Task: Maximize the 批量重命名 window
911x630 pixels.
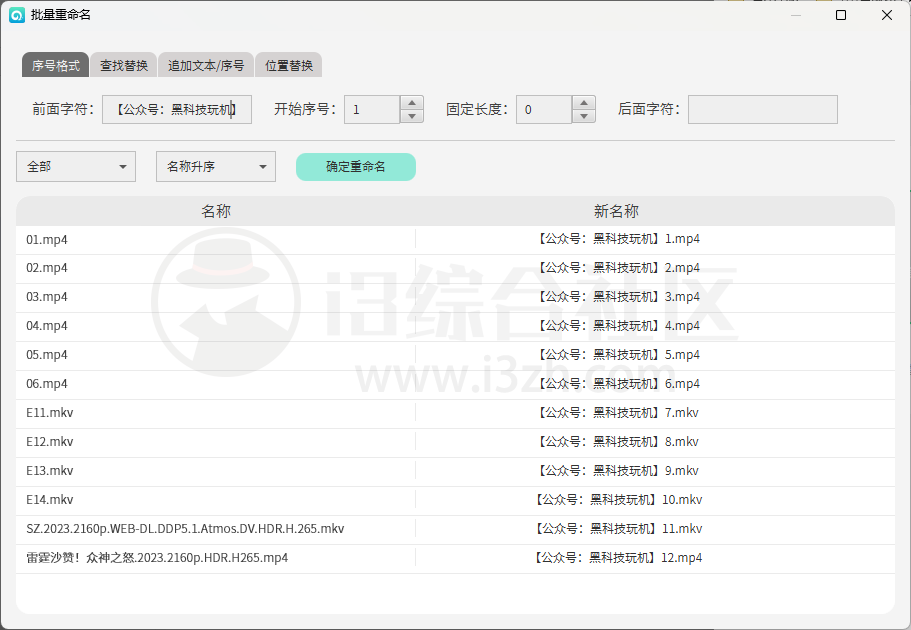Action: (841, 15)
